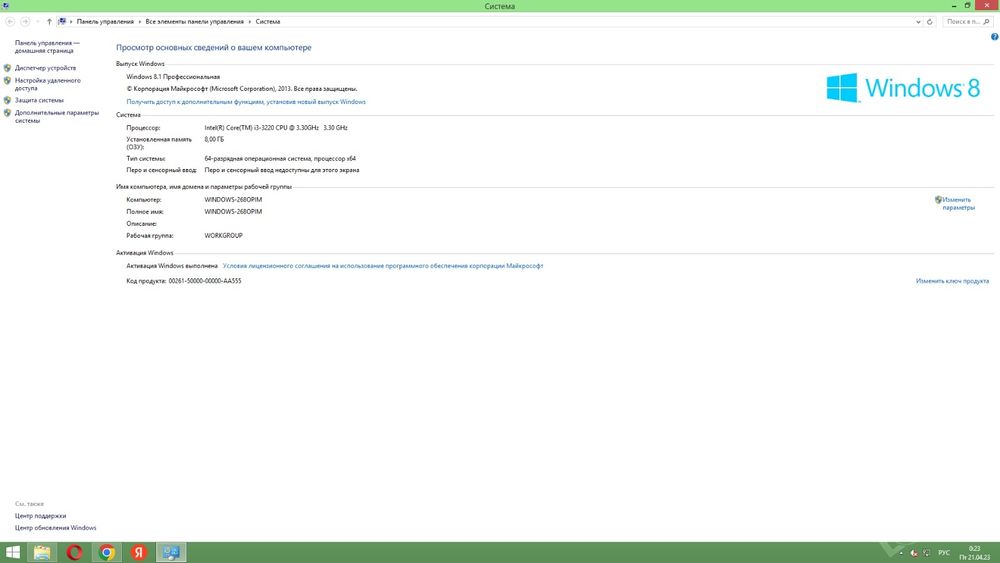Navigate to 'Панель управления' breadcrumb

(x=105, y=22)
